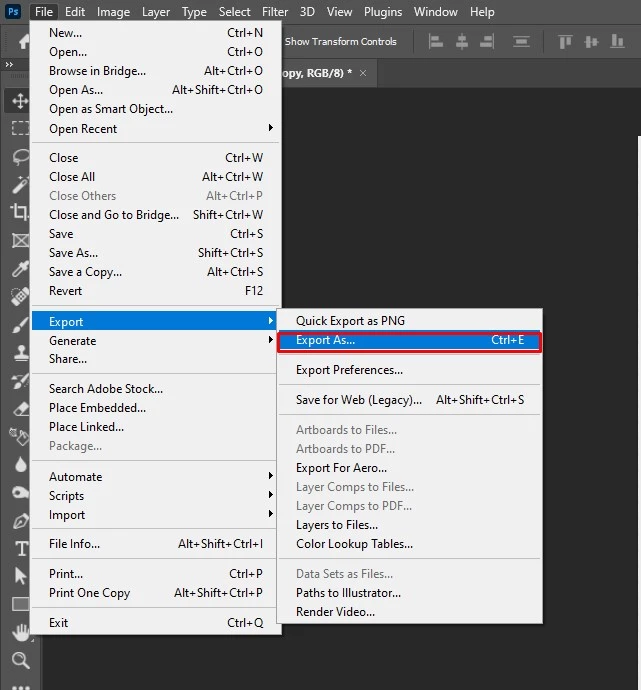Expand the toolbar double-arrow
The width and height of the screenshot is (641, 690).
click(9, 64)
